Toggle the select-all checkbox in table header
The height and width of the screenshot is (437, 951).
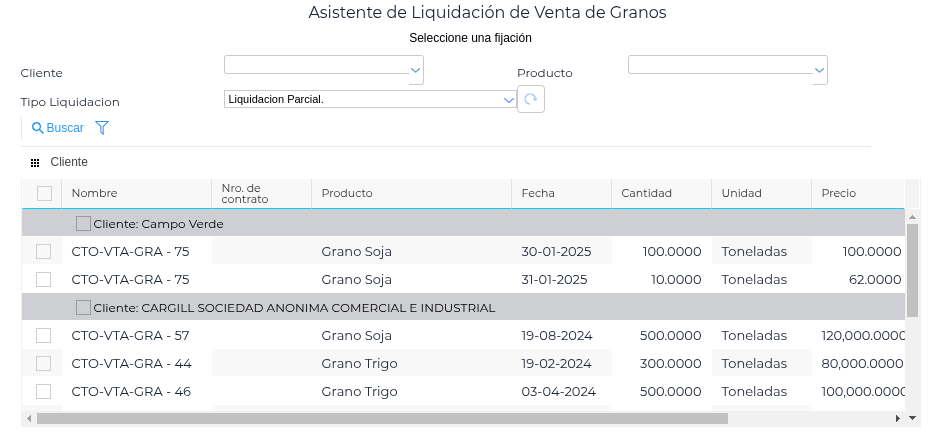[x=44, y=193]
